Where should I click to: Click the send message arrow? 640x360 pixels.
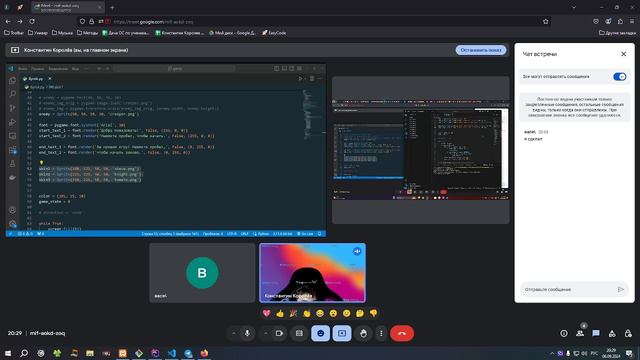pyautogui.click(x=620, y=289)
